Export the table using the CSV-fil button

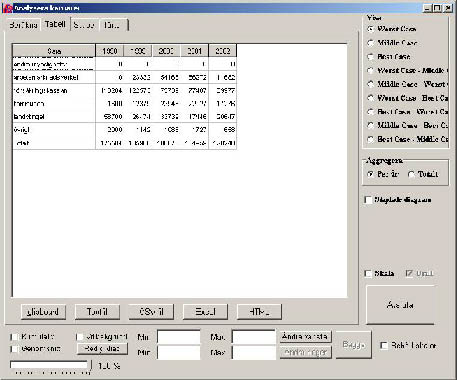click(x=151, y=312)
